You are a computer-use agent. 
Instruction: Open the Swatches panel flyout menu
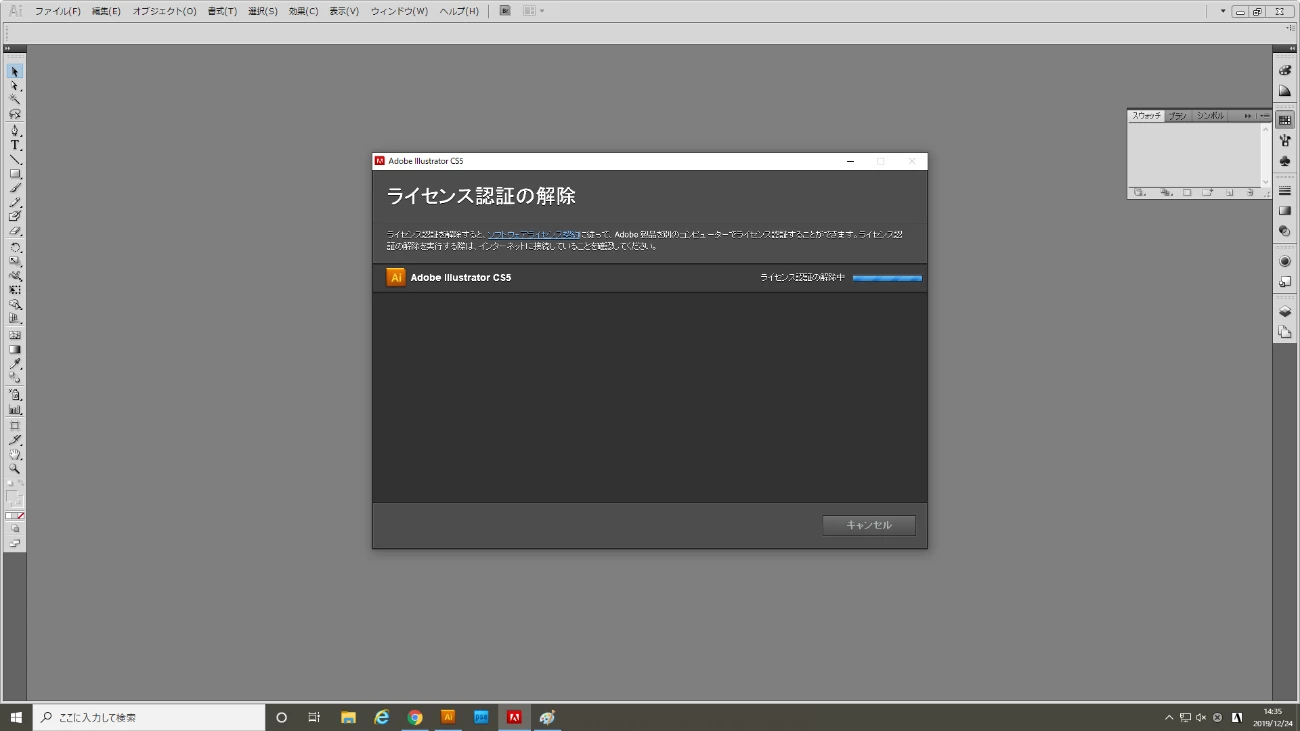[x=1265, y=116]
